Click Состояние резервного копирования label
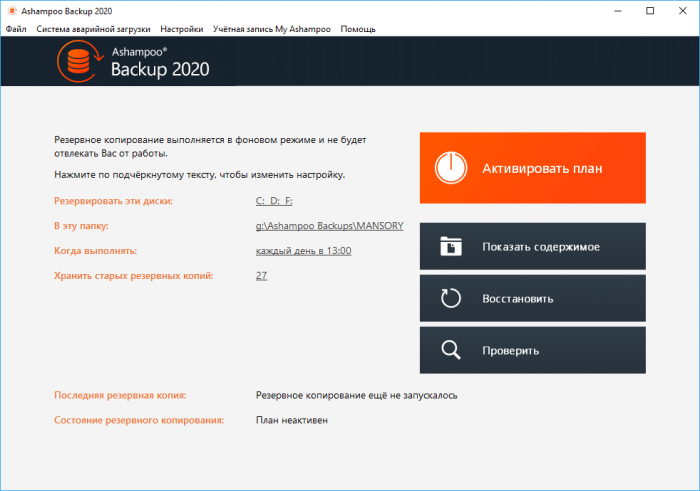The height and width of the screenshot is (491, 700). point(139,420)
